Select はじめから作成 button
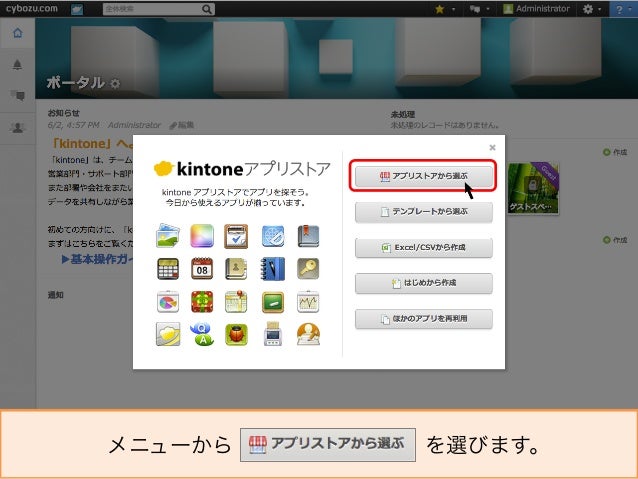This screenshot has width=638, height=479. coord(423,283)
